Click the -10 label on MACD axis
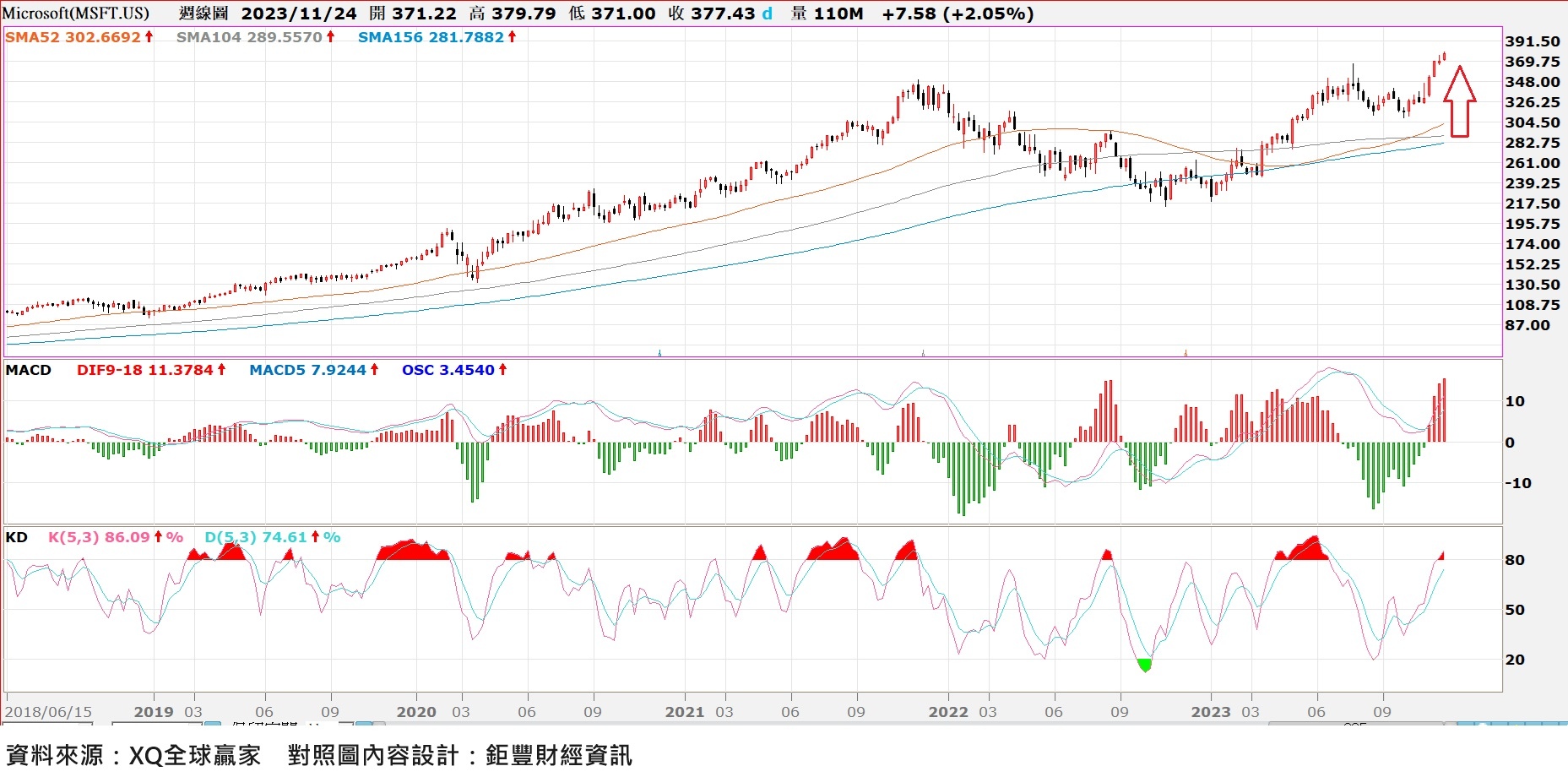The width and height of the screenshot is (1568, 777). click(x=1518, y=483)
